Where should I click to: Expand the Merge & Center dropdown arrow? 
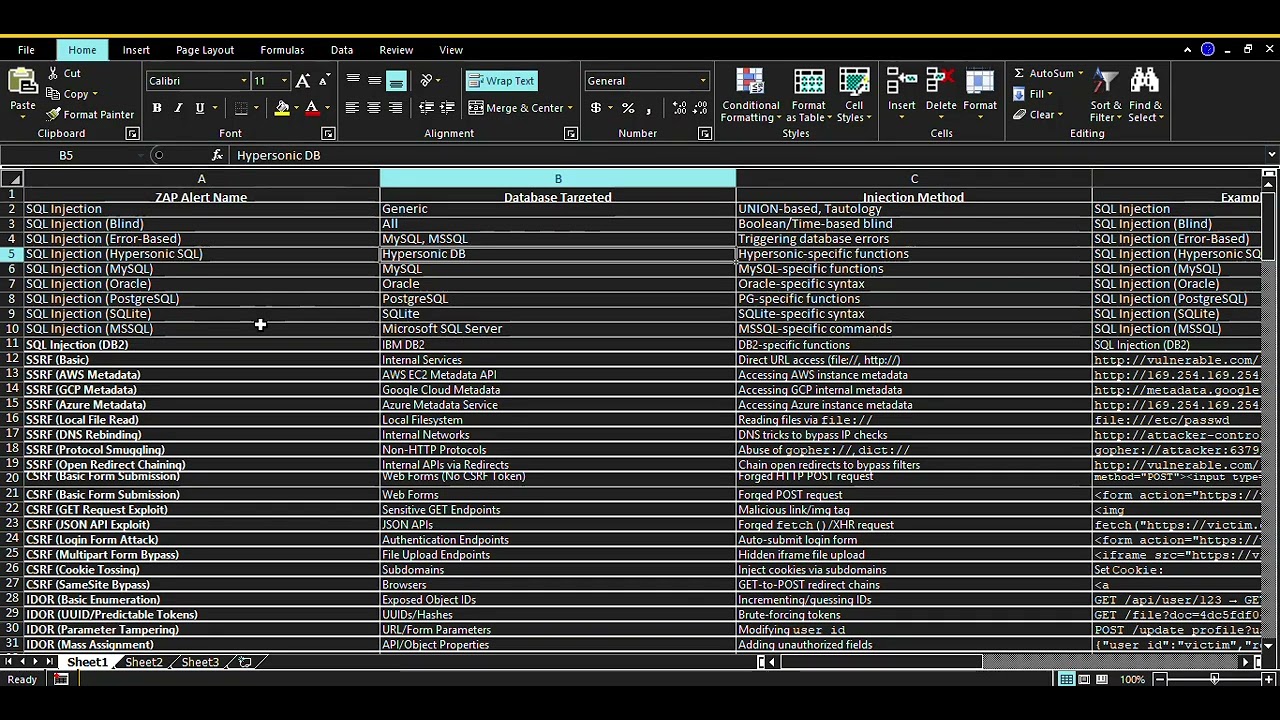570,108
